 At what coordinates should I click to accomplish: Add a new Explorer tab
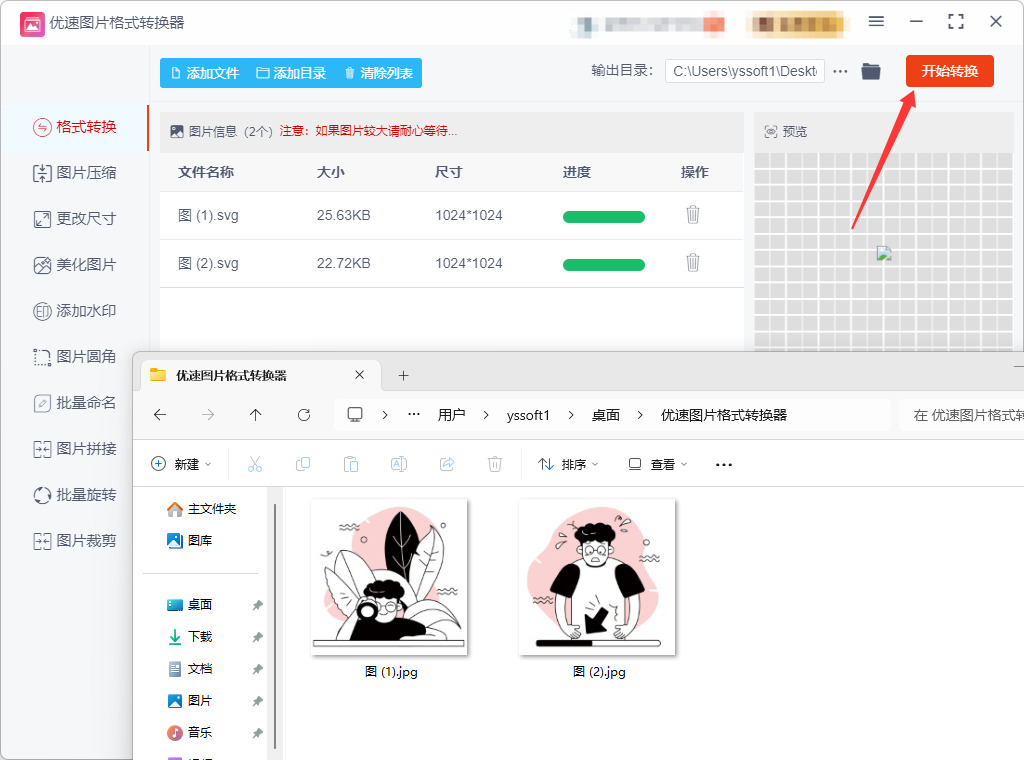click(404, 375)
